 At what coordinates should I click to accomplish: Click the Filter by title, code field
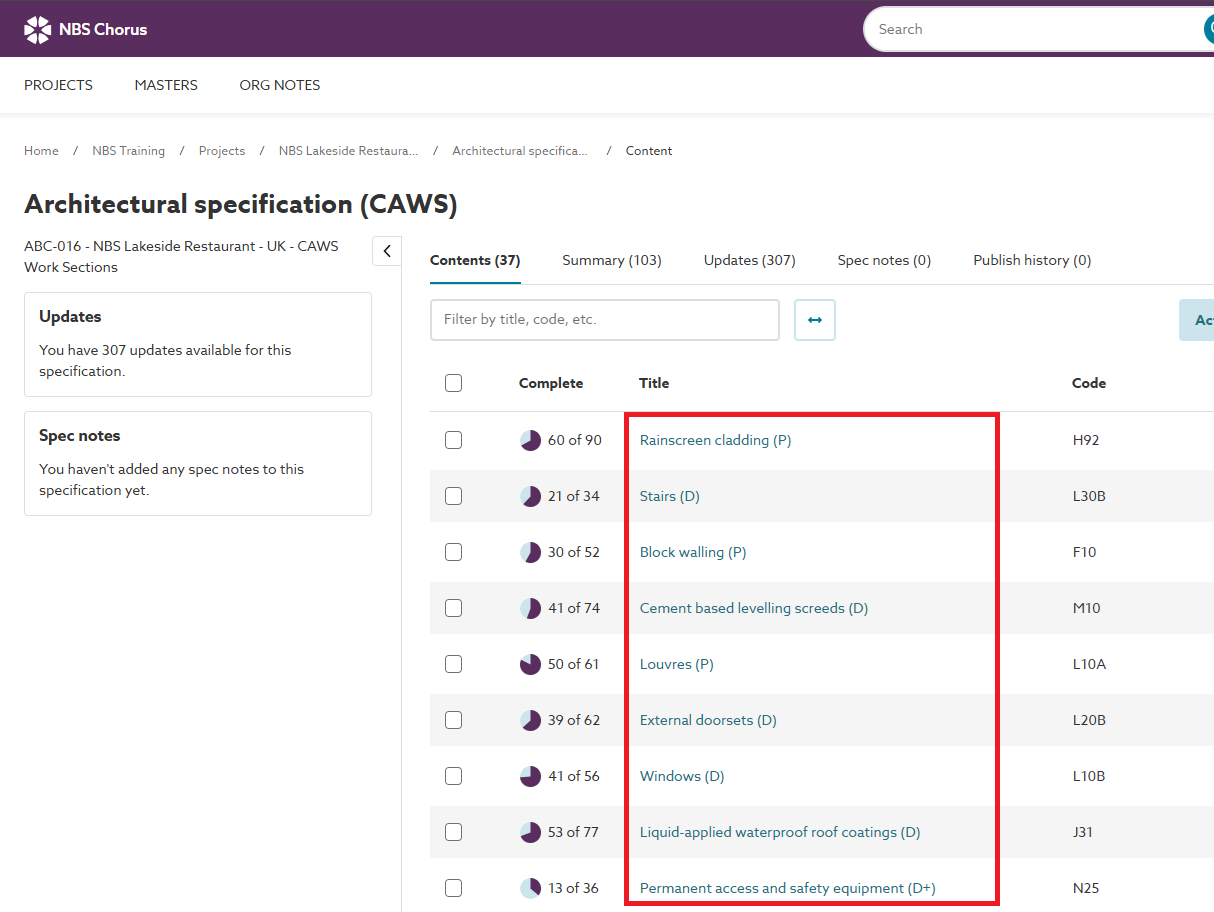pyautogui.click(x=605, y=320)
